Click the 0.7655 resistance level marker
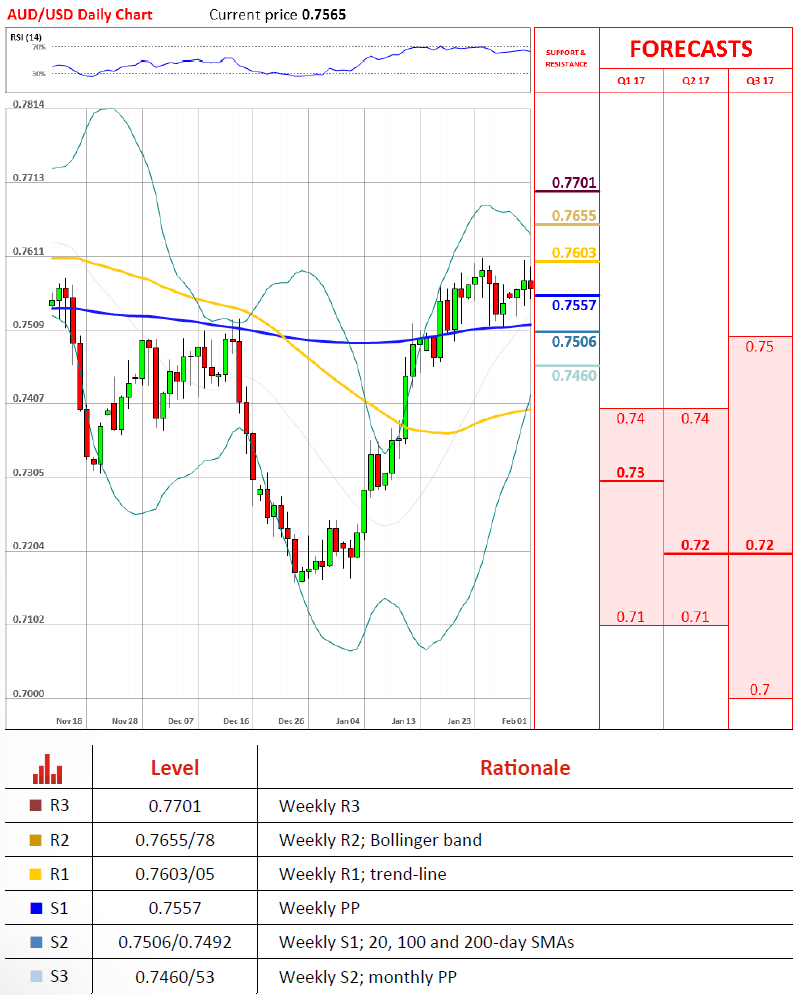 click(574, 216)
